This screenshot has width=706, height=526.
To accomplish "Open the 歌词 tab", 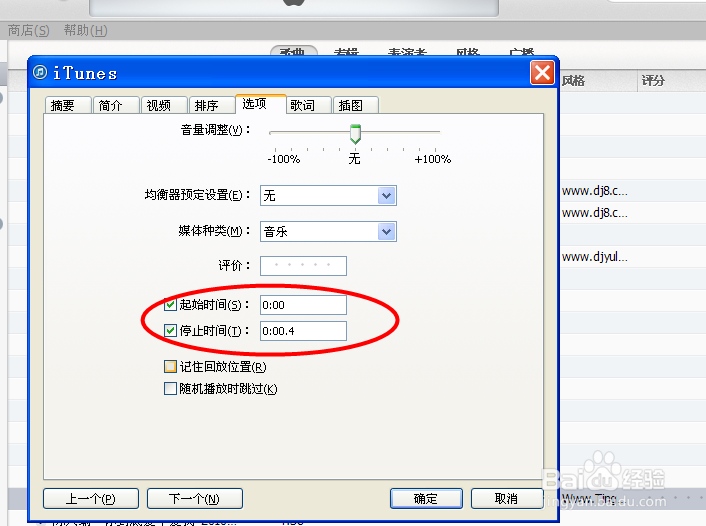I will click(x=308, y=105).
